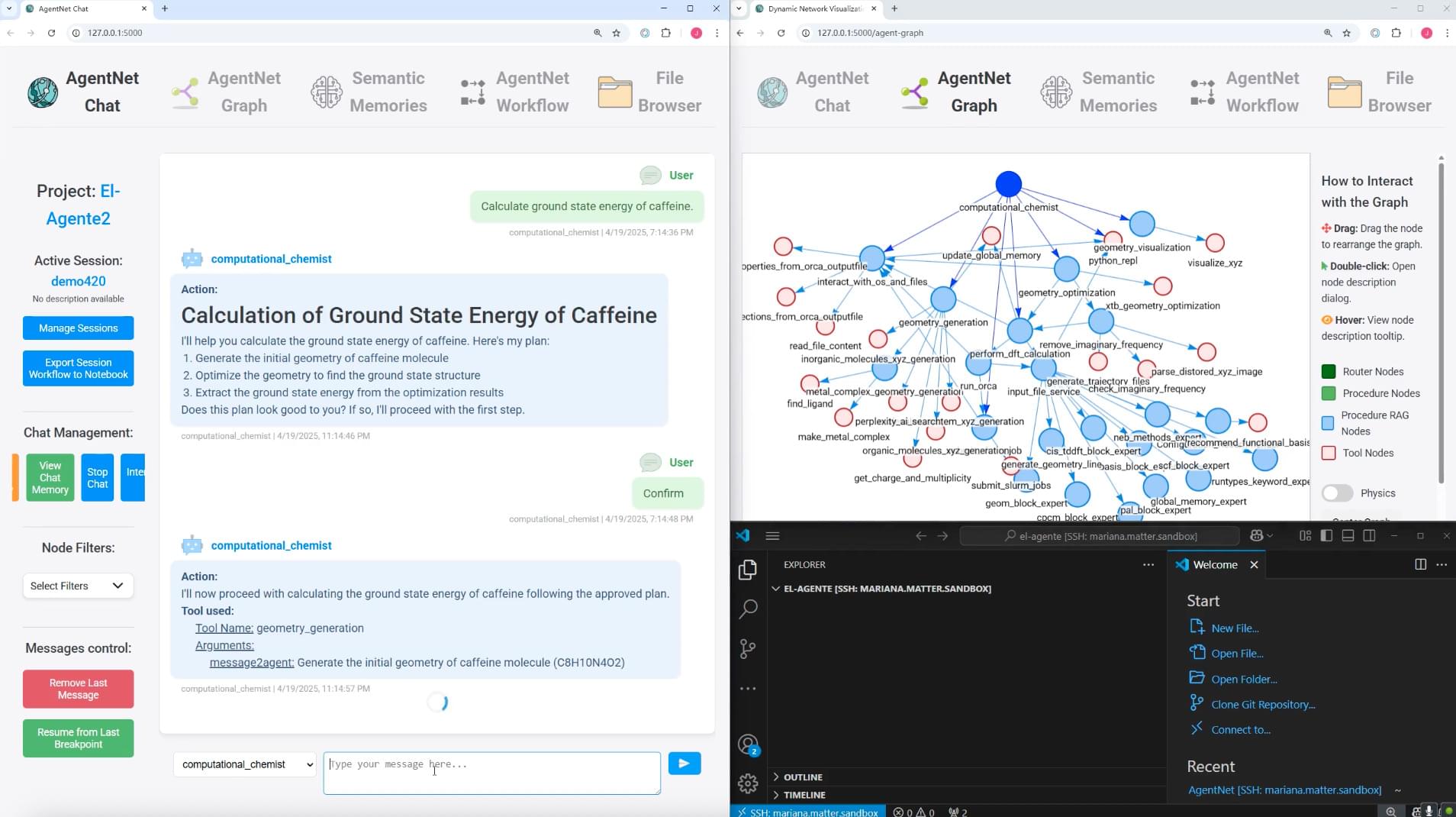
Task: Click the Clone Git Repository link
Action: point(1263,704)
